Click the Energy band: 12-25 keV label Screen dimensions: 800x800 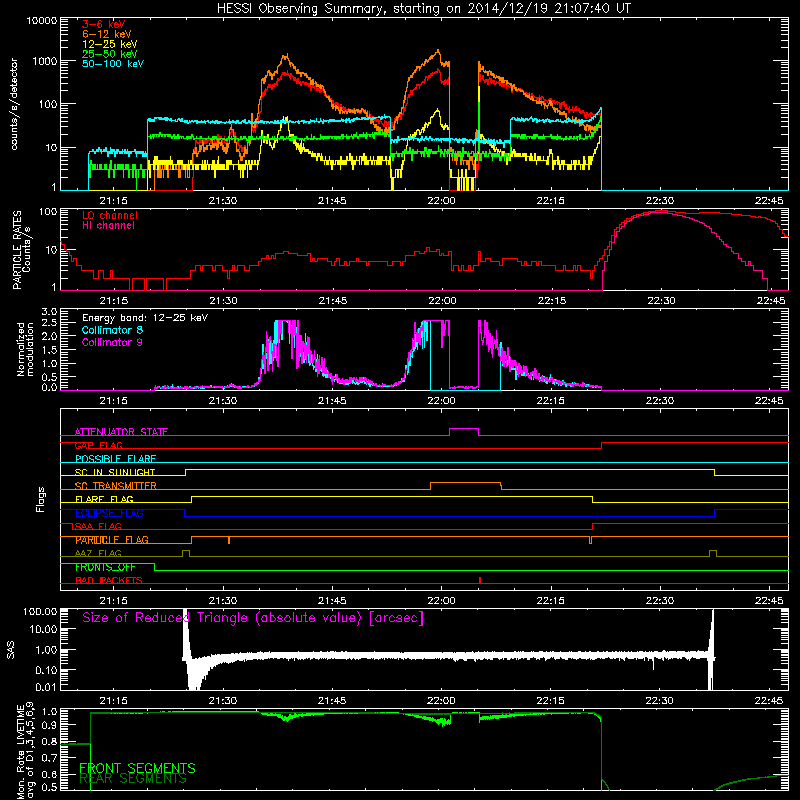[145, 318]
